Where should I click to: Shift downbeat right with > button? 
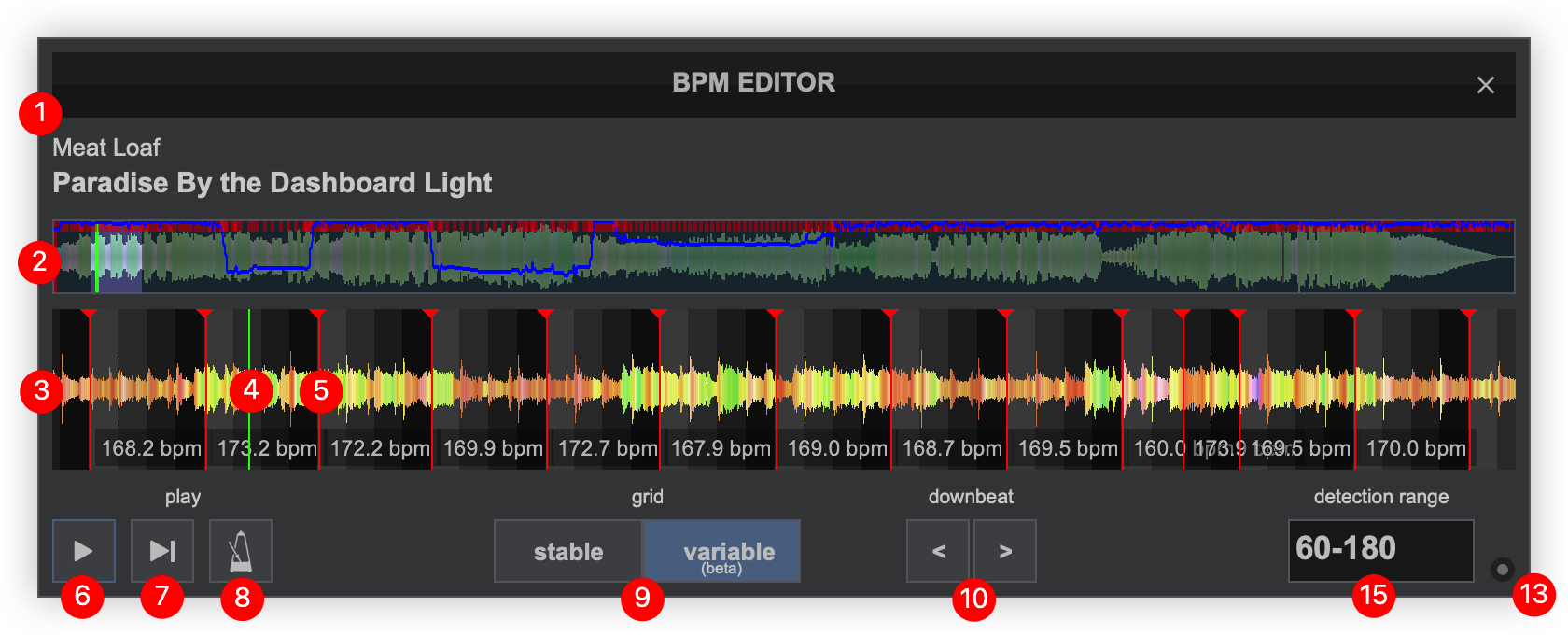coord(1005,551)
